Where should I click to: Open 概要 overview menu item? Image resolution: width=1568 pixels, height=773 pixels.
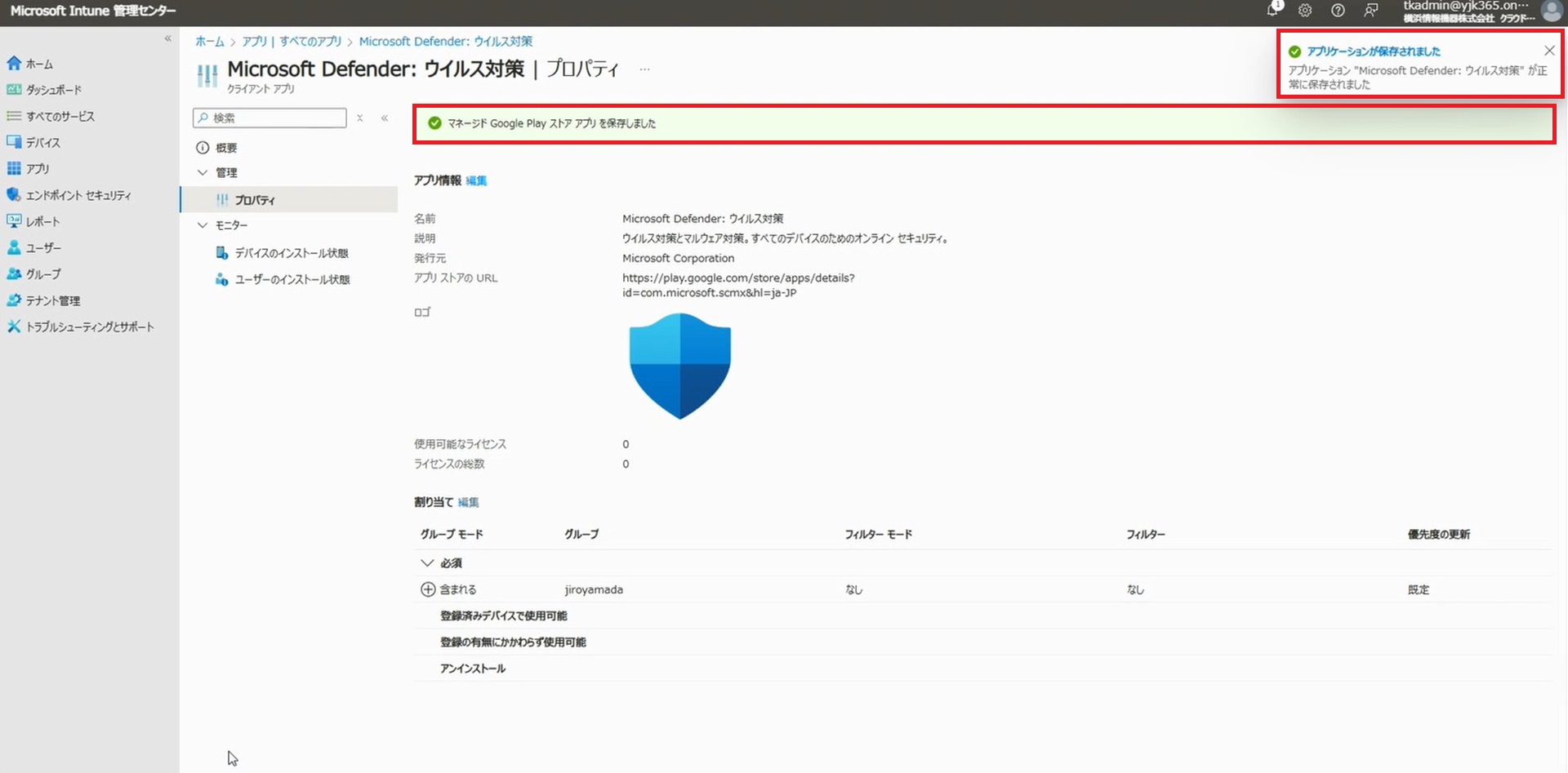[226, 148]
